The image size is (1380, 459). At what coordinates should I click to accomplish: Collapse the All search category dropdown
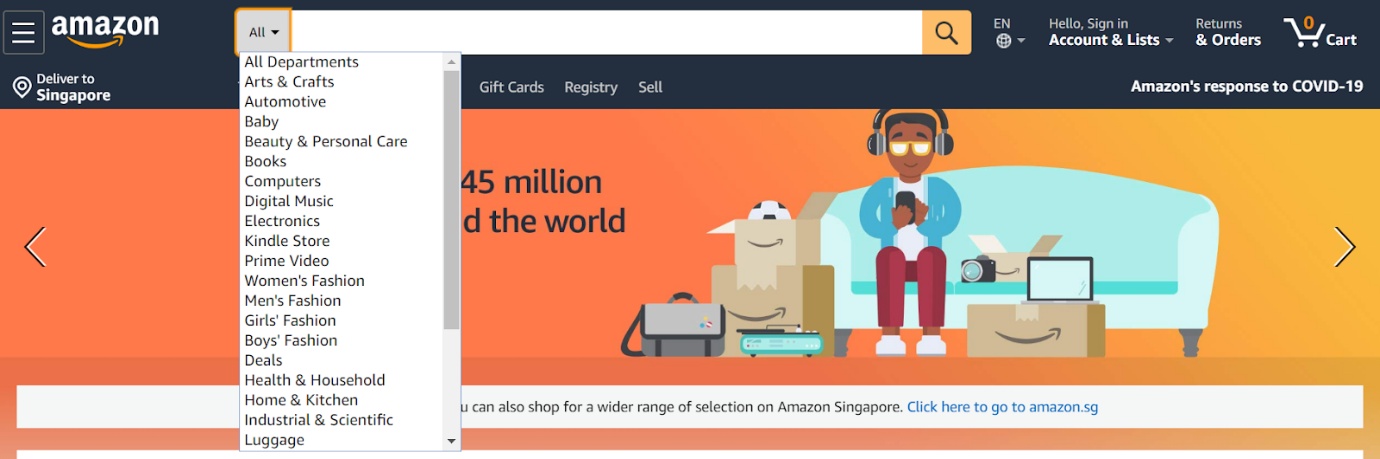point(264,33)
